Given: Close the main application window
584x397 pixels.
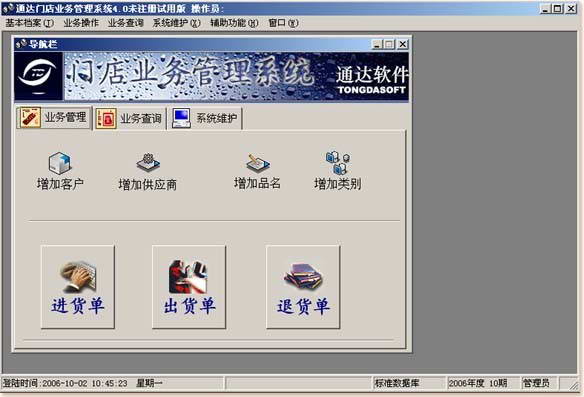Looking at the screenshot, I should pyautogui.click(x=571, y=9).
